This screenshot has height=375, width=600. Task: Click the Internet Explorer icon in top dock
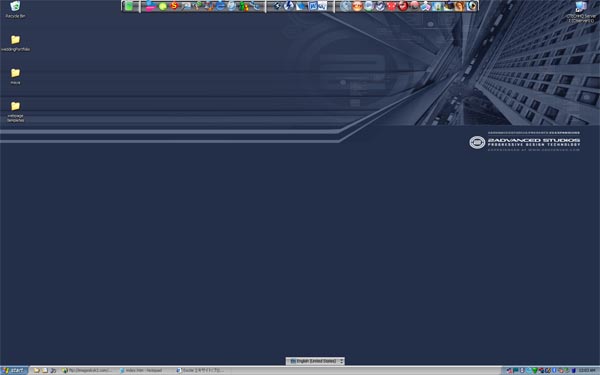click(x=220, y=6)
